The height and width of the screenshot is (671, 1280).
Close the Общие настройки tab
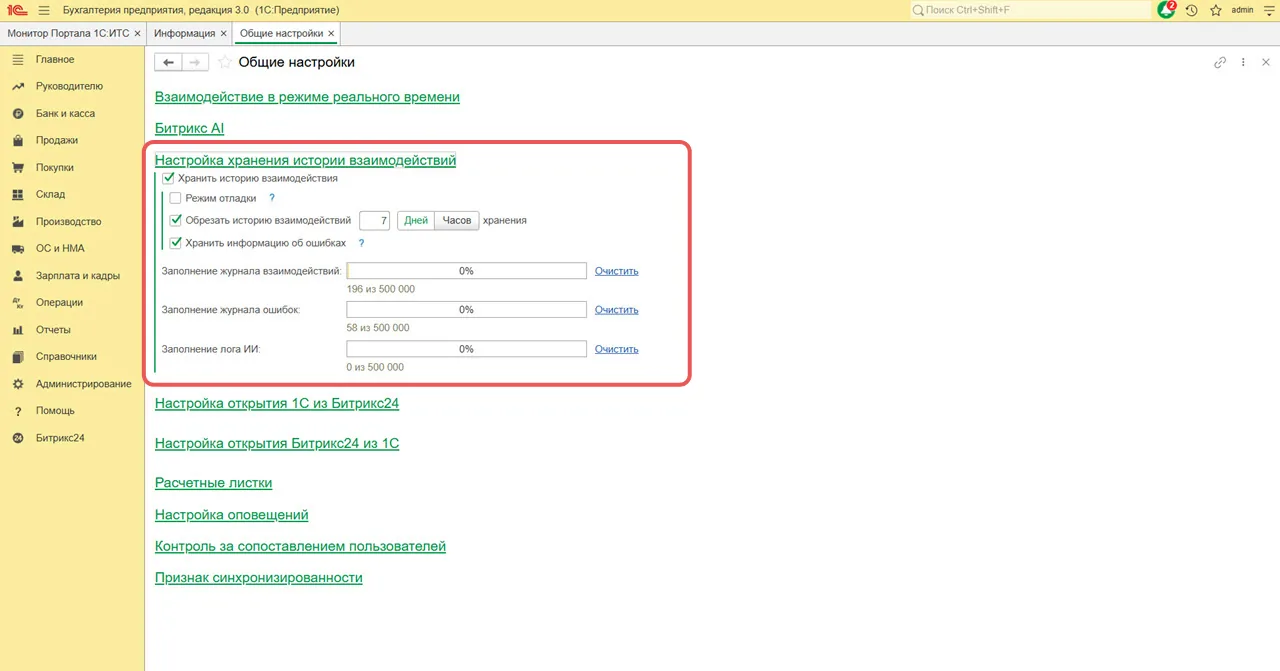click(331, 33)
